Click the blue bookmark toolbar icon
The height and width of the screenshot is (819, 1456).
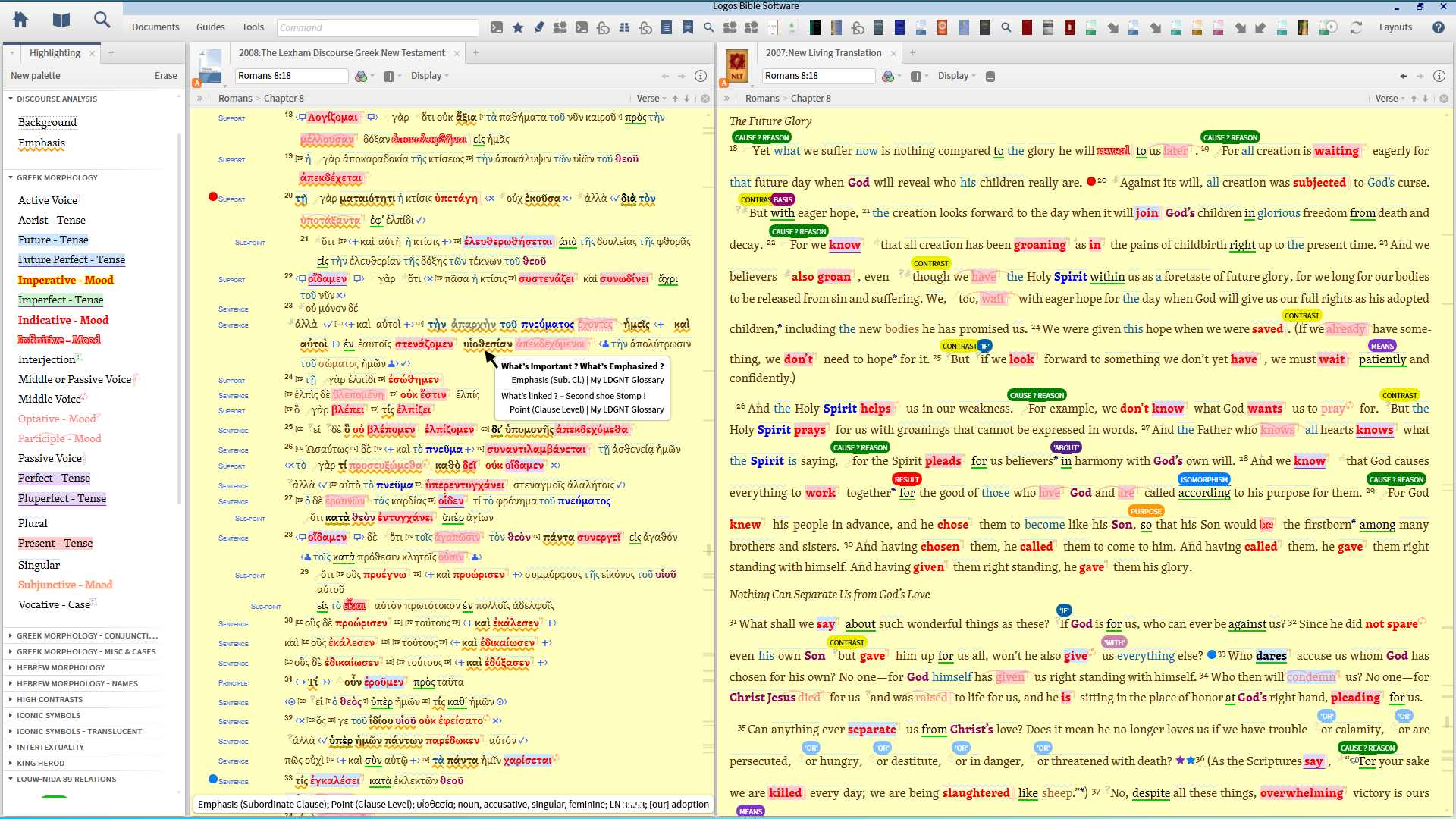(688, 28)
